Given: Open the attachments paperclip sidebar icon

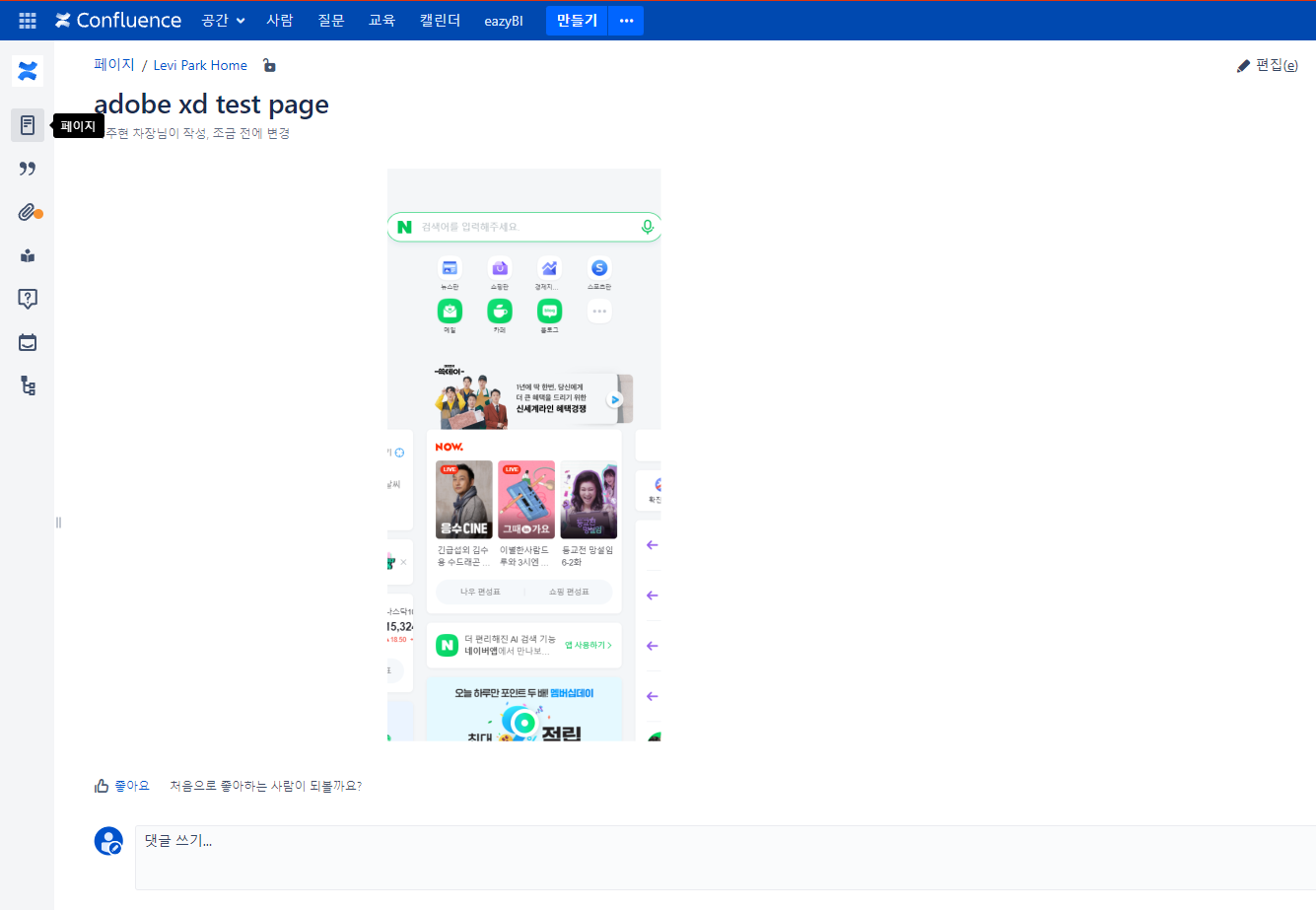Looking at the screenshot, I should (x=28, y=212).
